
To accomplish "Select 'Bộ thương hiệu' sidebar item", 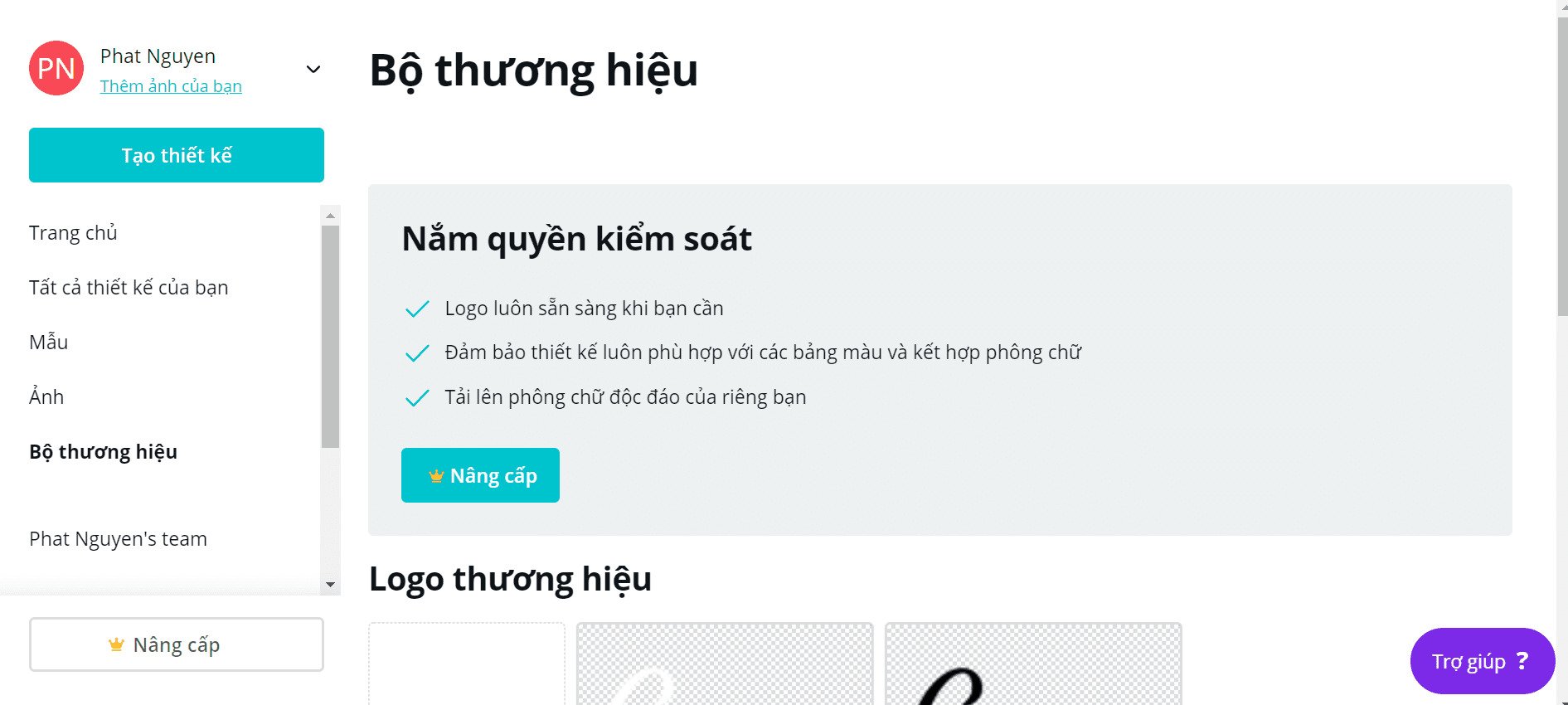I will click(x=104, y=452).
